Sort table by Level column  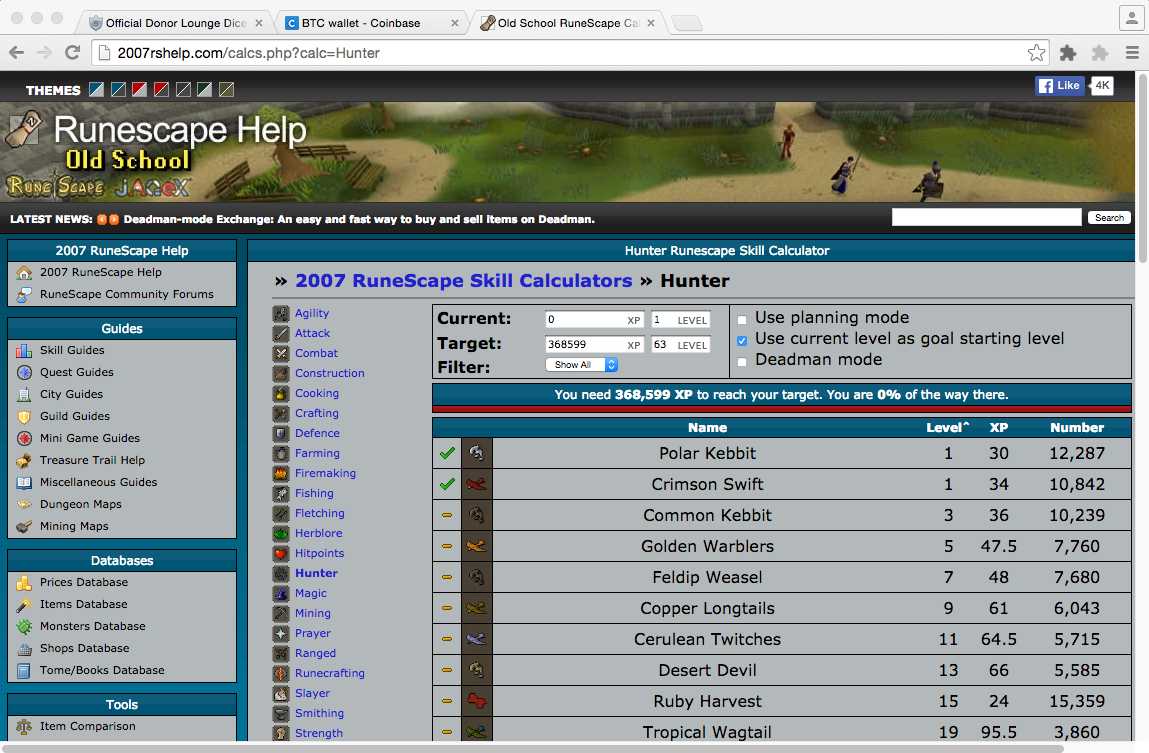946,428
